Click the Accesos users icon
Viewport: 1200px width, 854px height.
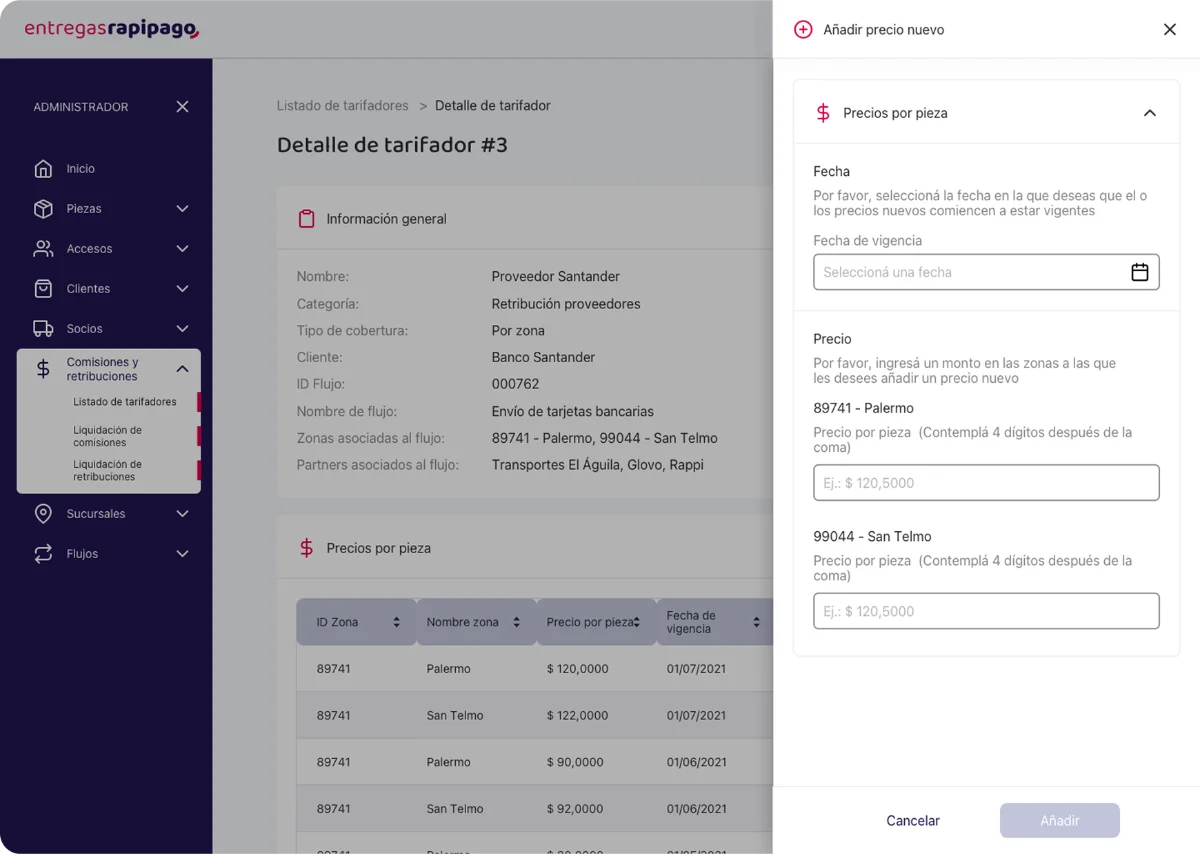pos(43,248)
